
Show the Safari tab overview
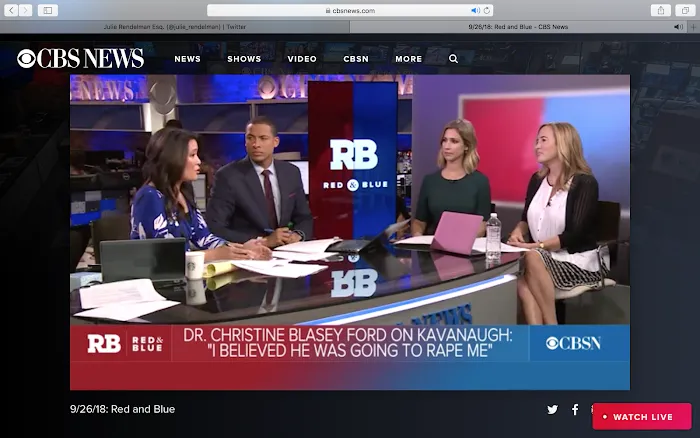pos(684,10)
